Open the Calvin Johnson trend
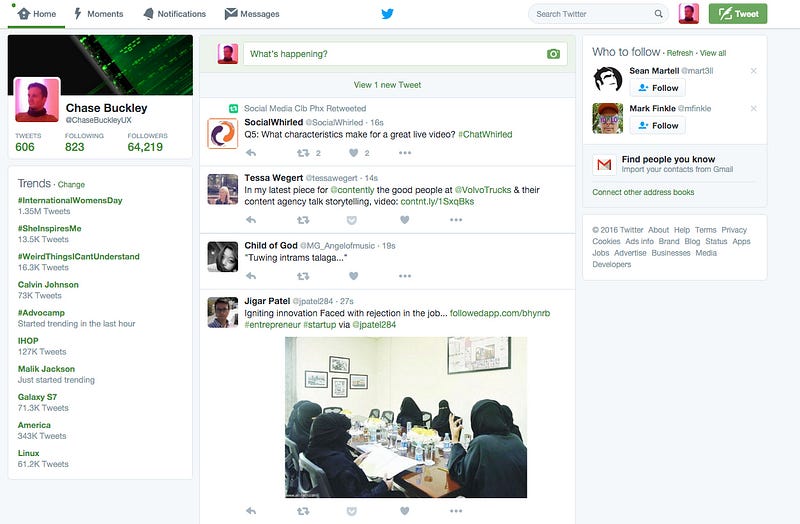 (48, 285)
